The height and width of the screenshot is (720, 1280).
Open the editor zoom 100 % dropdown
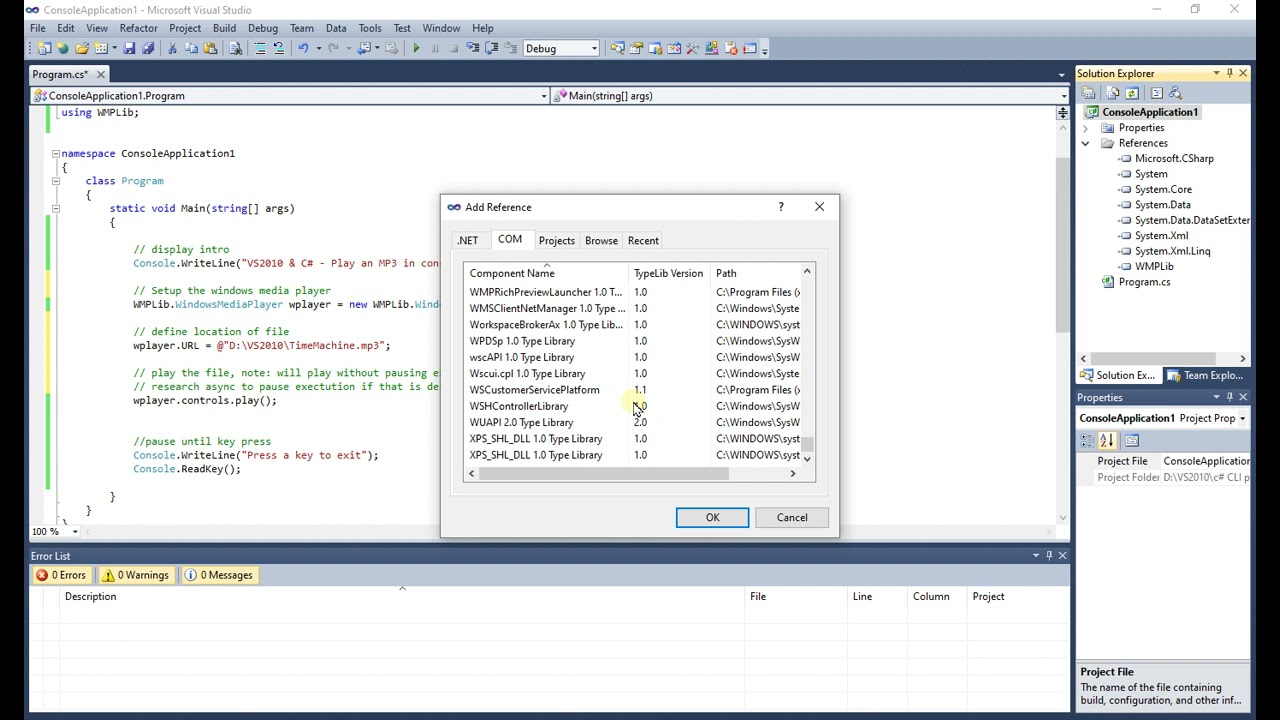[74, 531]
